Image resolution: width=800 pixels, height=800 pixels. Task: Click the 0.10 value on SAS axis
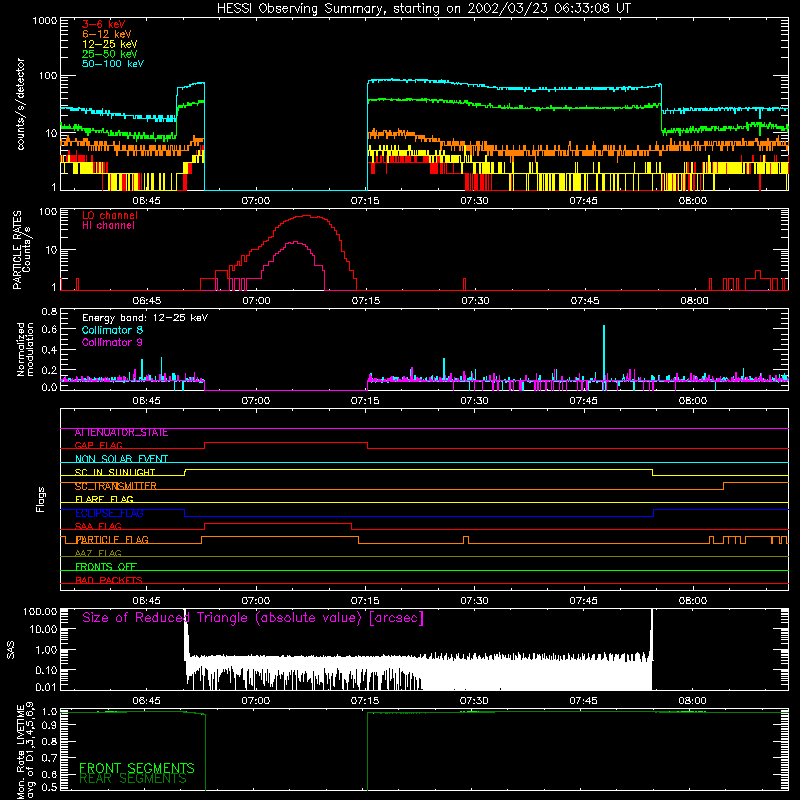point(46,670)
